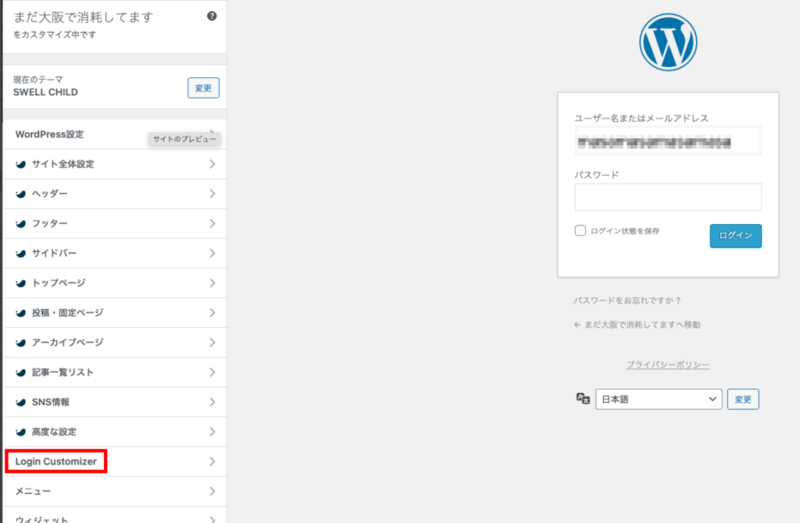Open the 記事一覧リスト panel

coord(115,372)
